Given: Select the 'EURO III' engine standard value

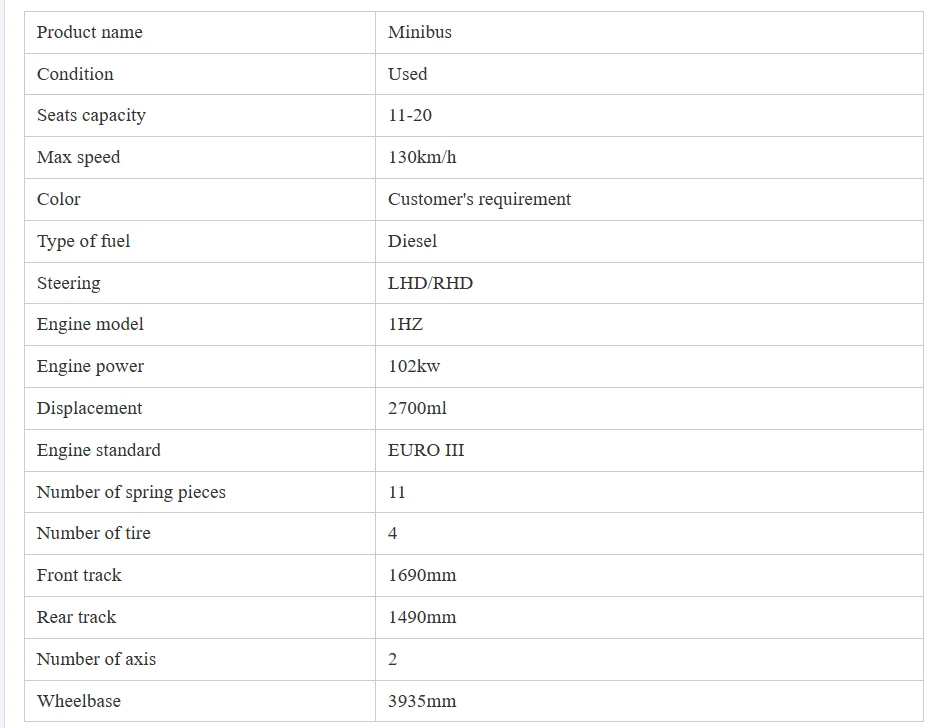Looking at the screenshot, I should click(426, 450).
